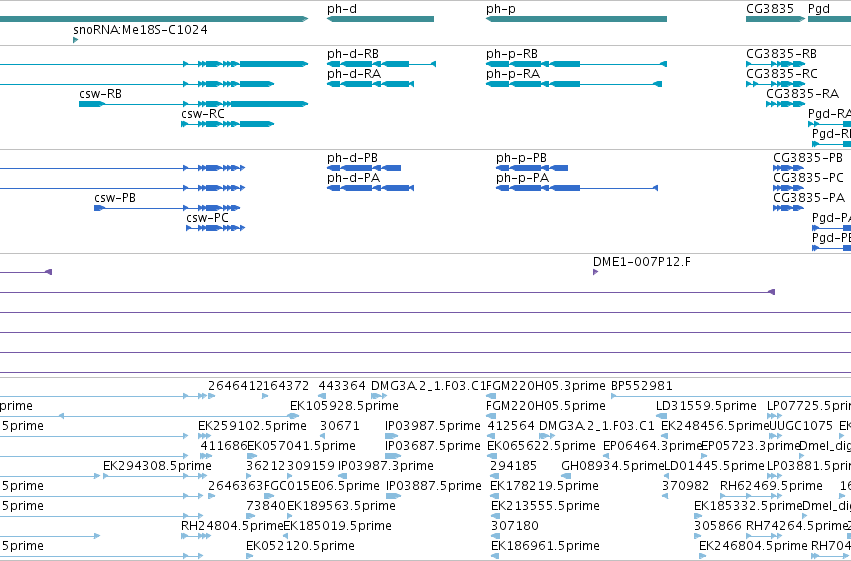Choose the EK052120.5prime EST
The image size is (851, 561).
click(300, 546)
